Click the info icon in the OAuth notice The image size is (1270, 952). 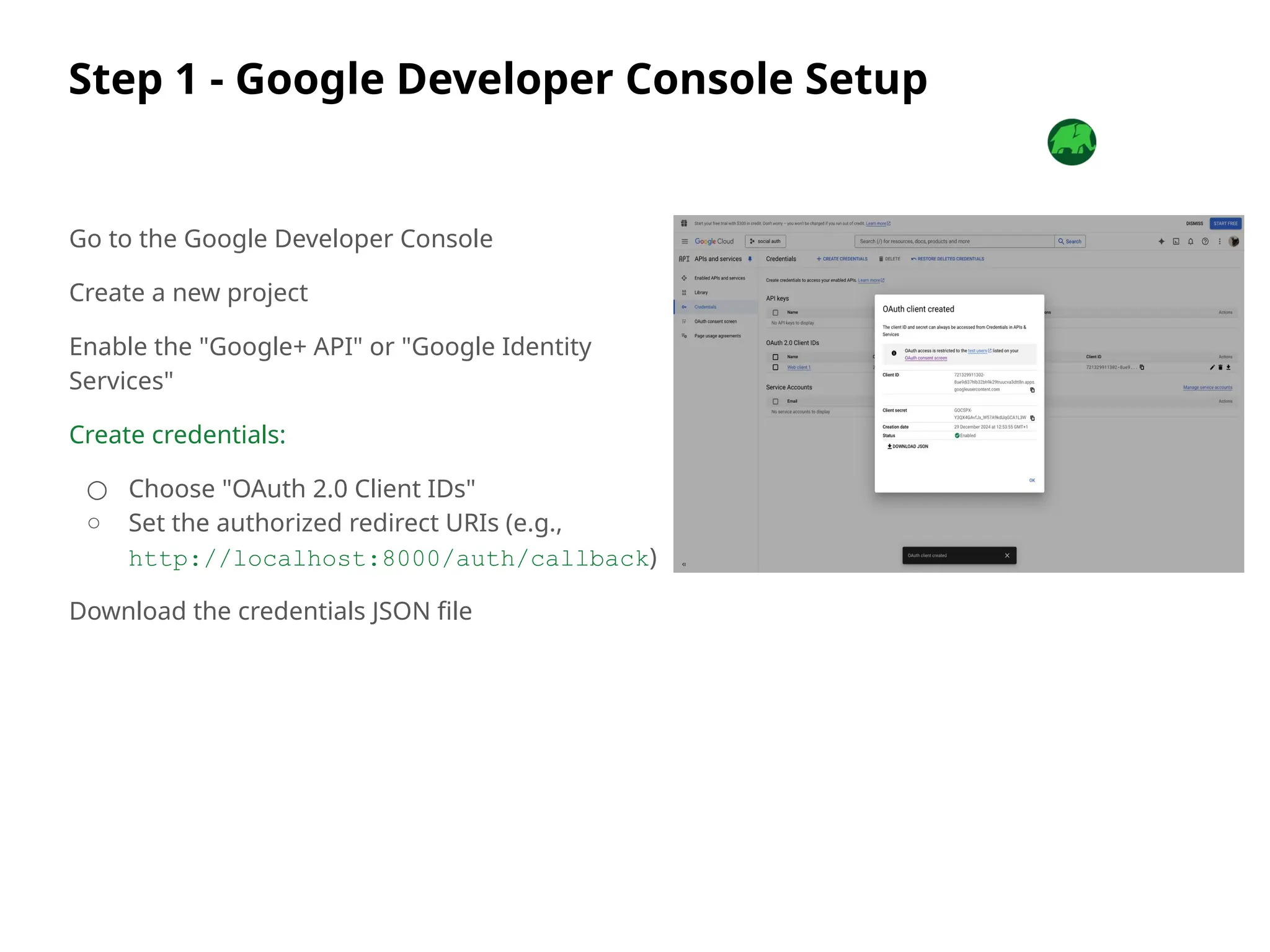pos(894,353)
